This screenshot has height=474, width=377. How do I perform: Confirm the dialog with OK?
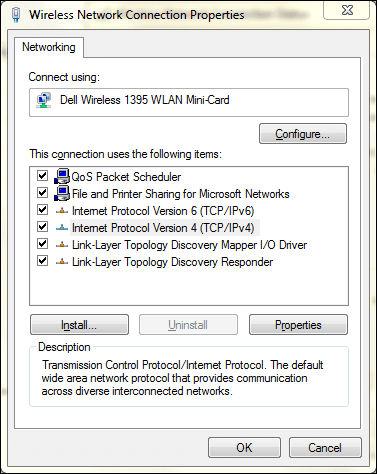pyautogui.click(x=244, y=448)
